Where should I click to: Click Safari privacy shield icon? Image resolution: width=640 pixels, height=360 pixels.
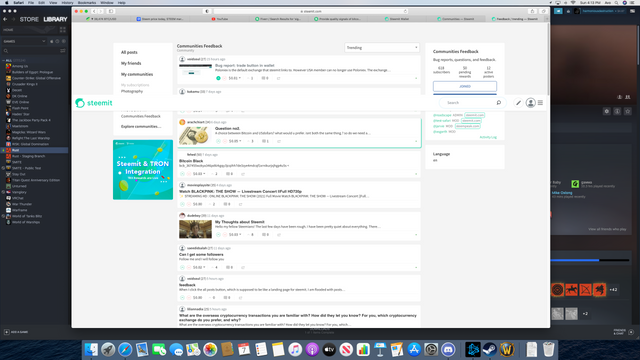[207, 11]
